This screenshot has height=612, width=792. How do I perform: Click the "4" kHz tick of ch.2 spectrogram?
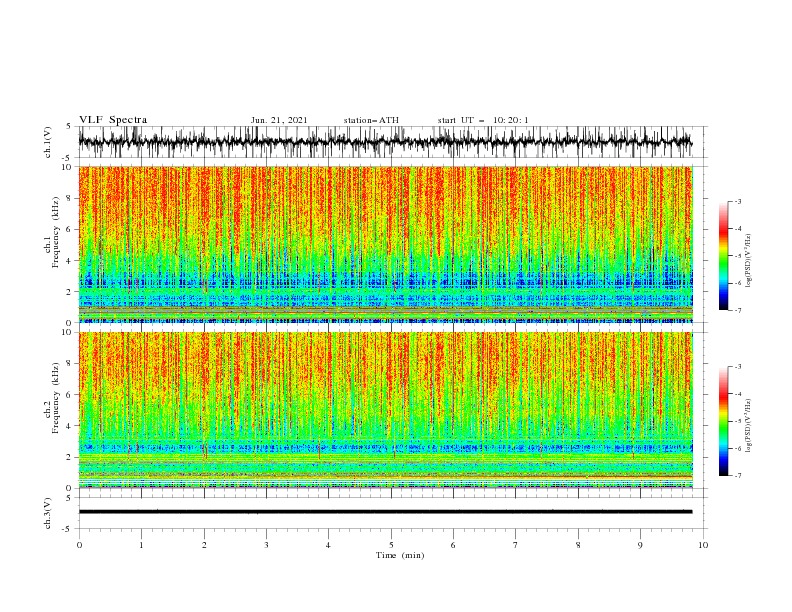70,426
